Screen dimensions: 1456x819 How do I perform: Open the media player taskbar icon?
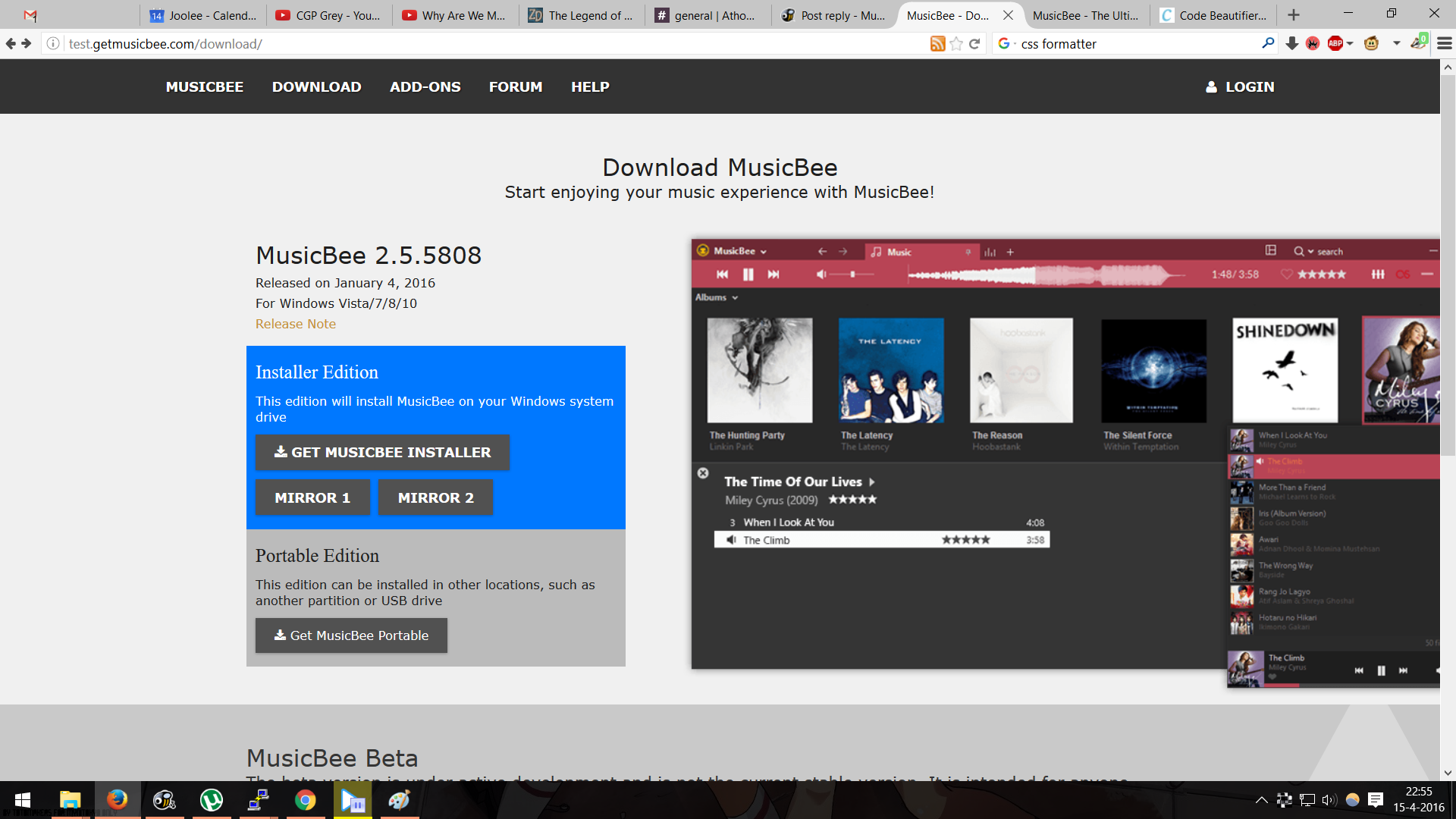(x=353, y=800)
